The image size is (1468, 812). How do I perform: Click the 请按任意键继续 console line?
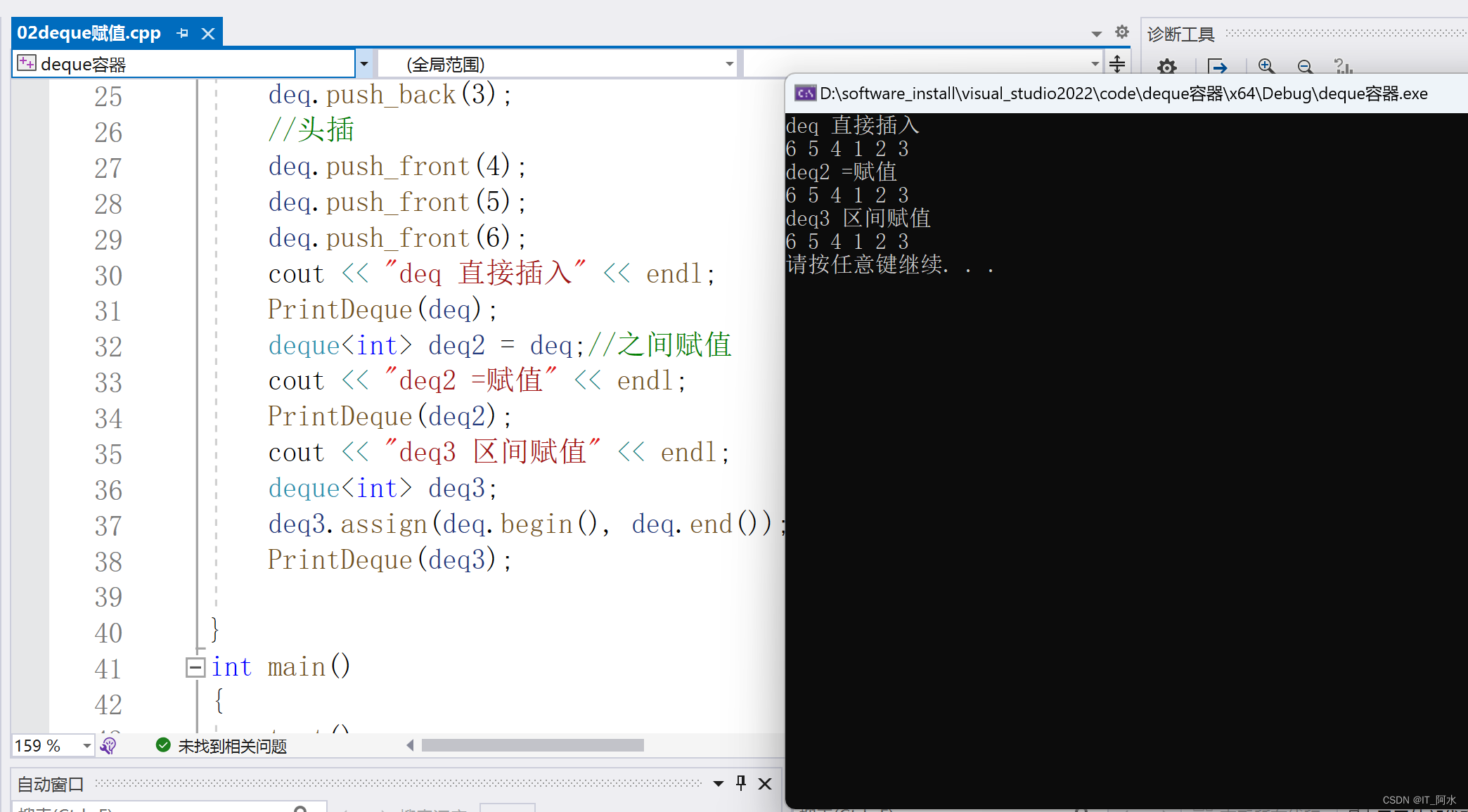890,264
